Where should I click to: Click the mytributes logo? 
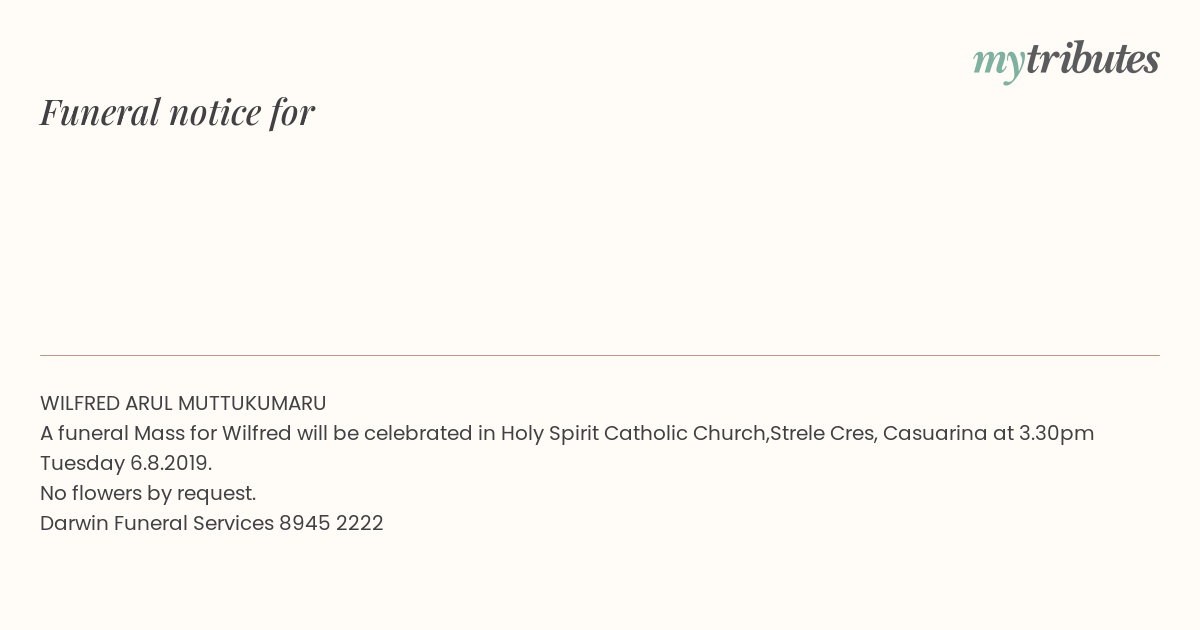pos(1066,61)
